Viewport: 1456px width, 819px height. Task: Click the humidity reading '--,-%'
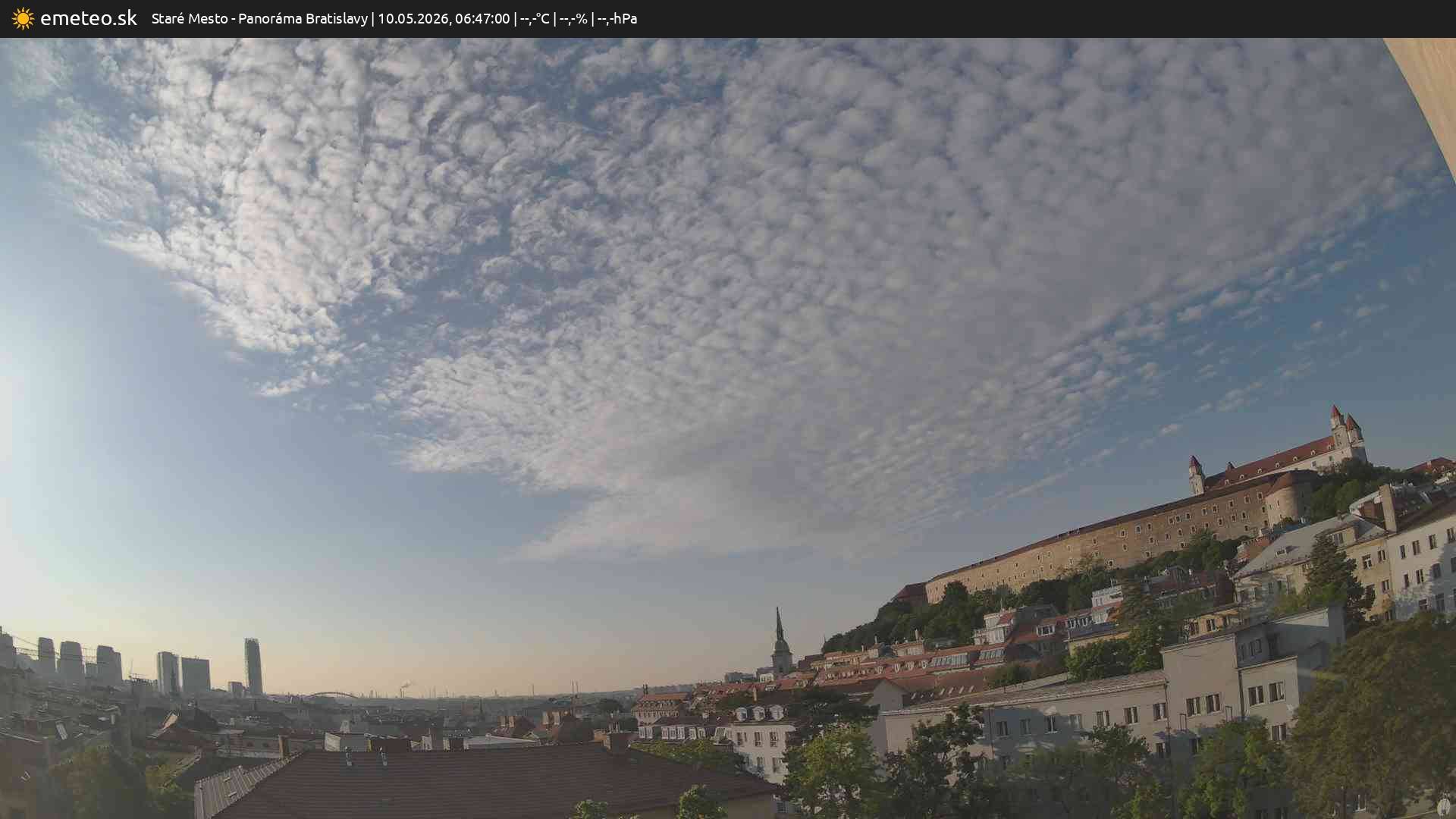pos(573,19)
